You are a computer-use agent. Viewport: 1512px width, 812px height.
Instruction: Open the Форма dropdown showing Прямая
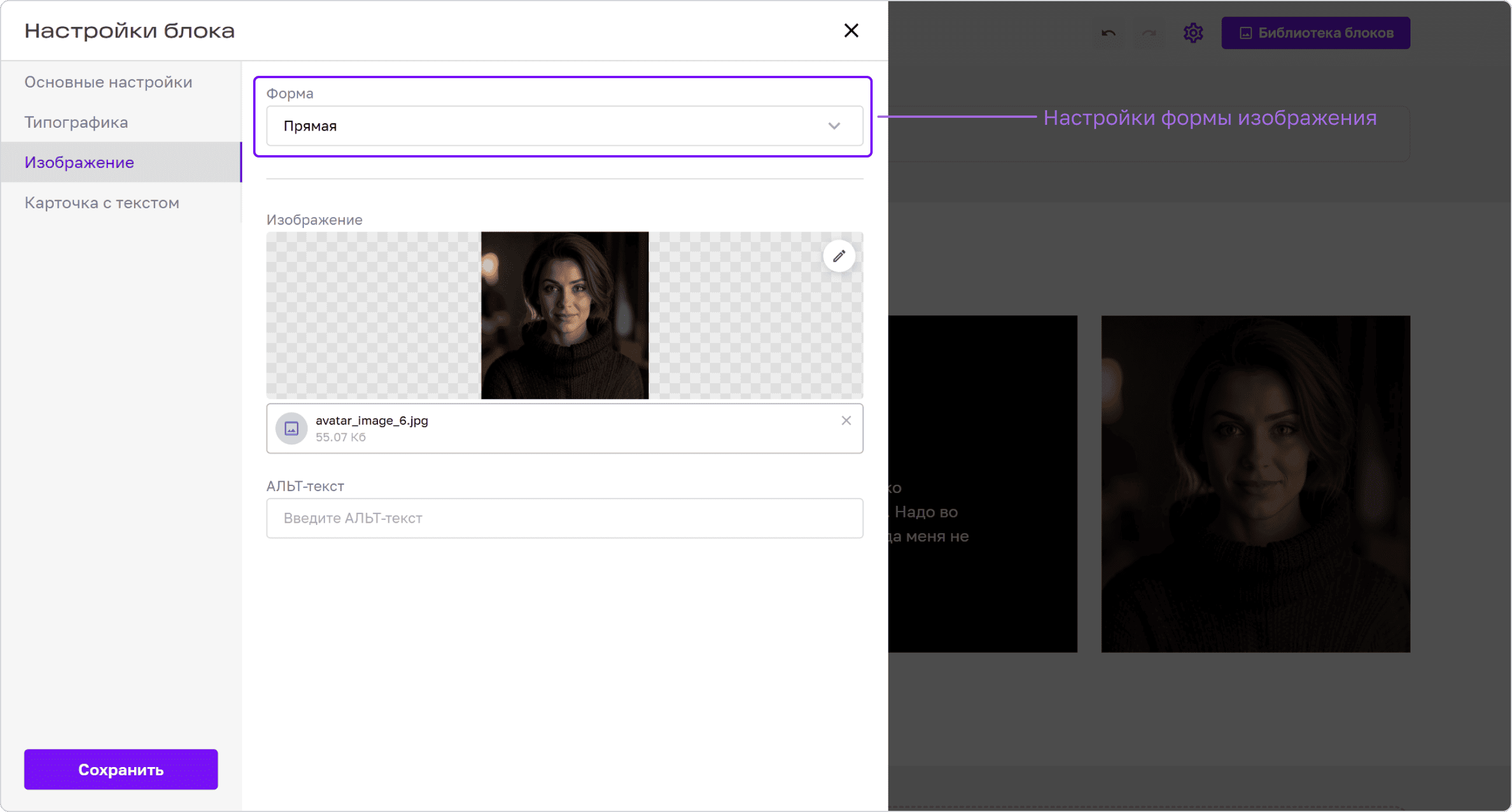pyautogui.click(x=564, y=125)
